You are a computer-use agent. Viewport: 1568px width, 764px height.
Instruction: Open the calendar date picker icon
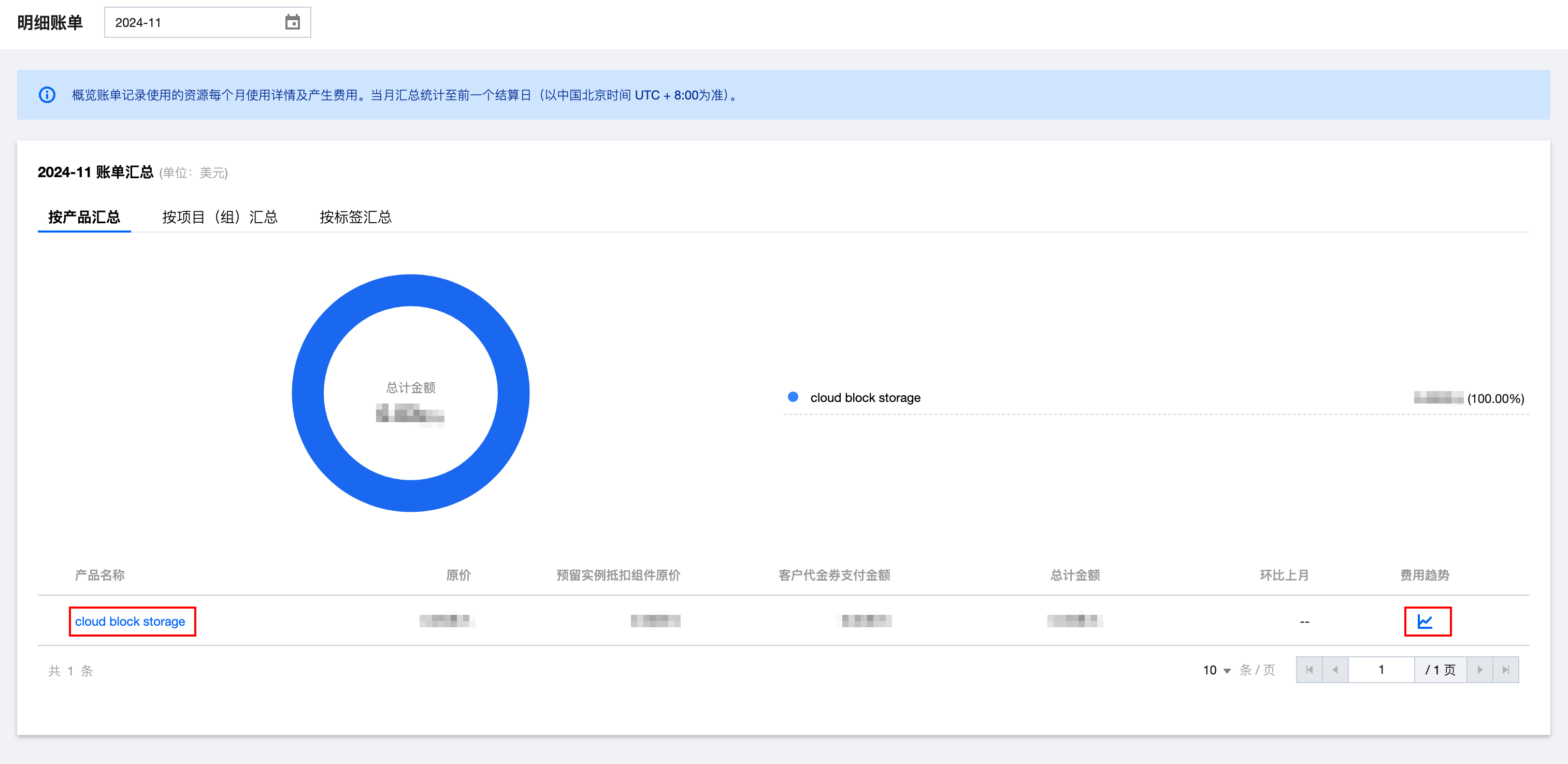(292, 22)
